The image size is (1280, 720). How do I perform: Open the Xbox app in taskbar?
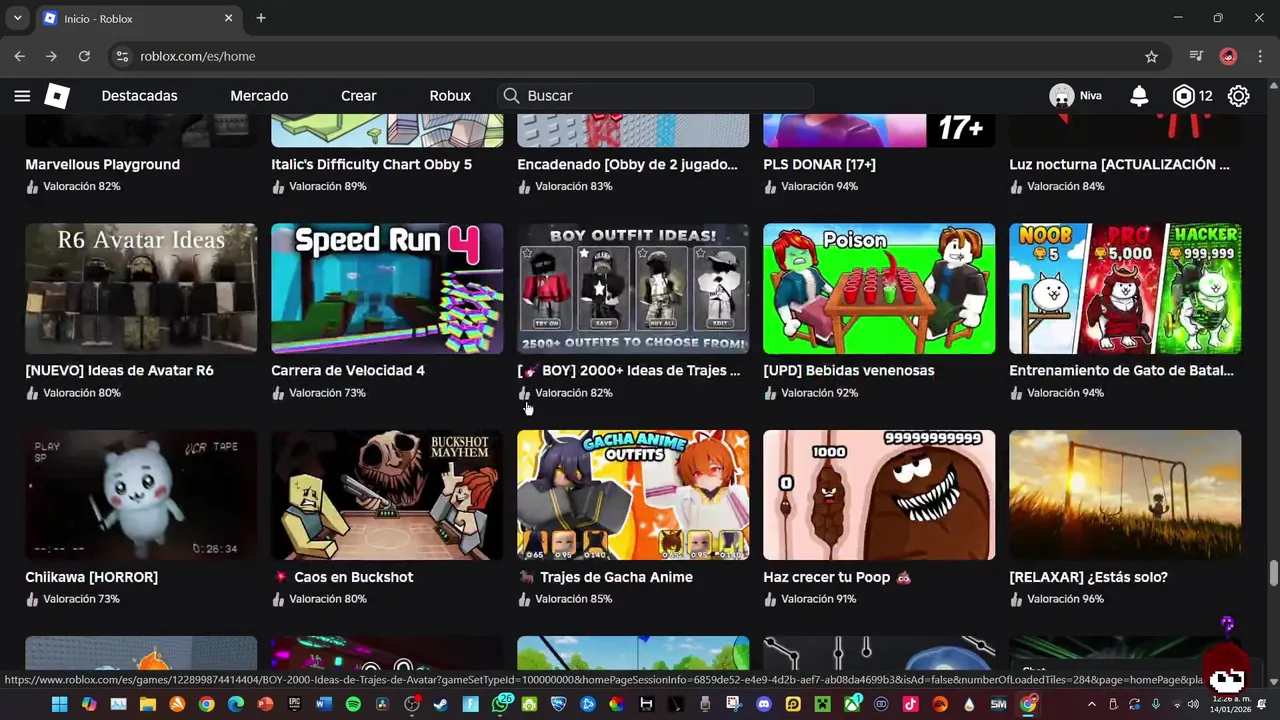tap(852, 704)
